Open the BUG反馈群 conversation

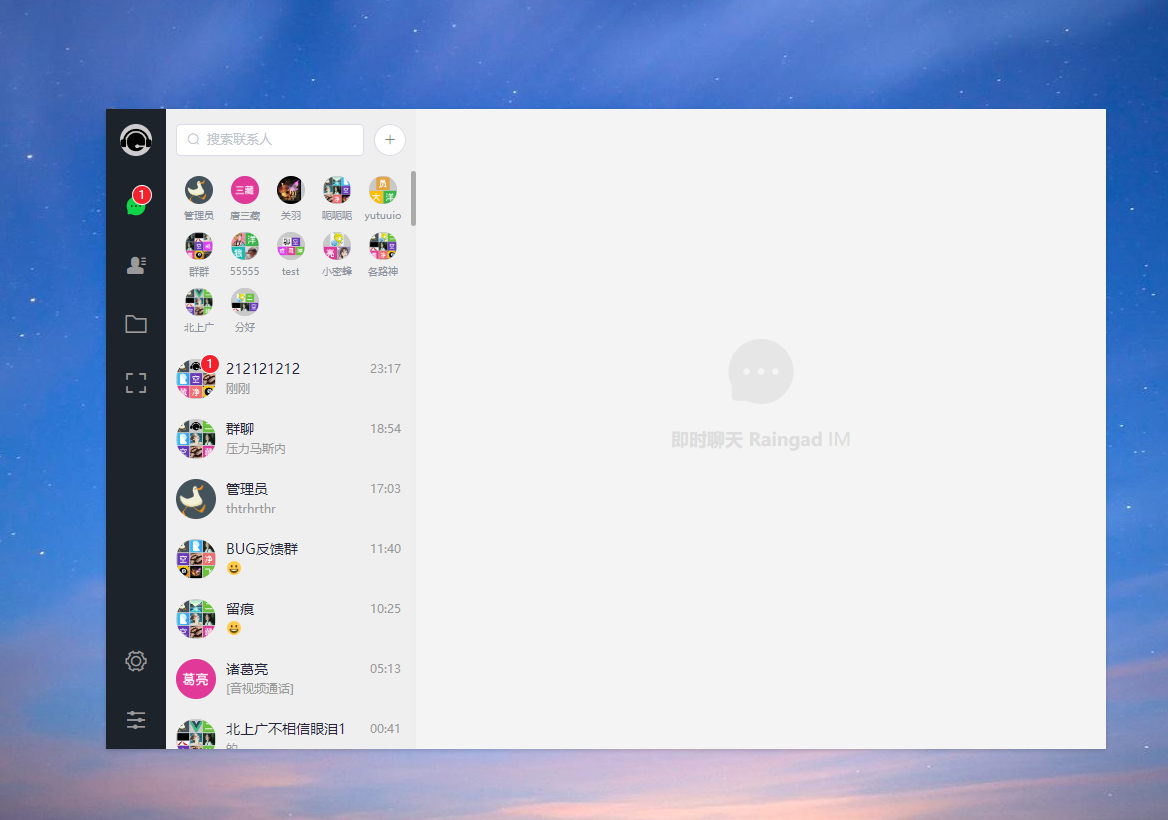290,559
